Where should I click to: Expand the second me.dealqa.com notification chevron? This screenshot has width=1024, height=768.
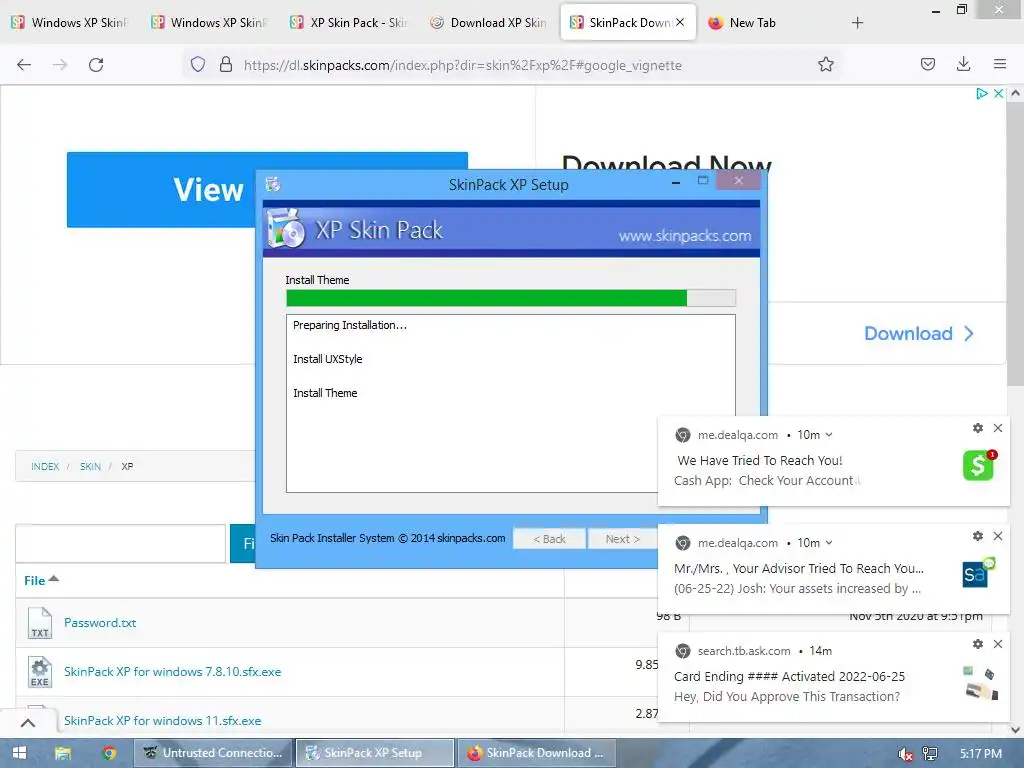tap(829, 543)
